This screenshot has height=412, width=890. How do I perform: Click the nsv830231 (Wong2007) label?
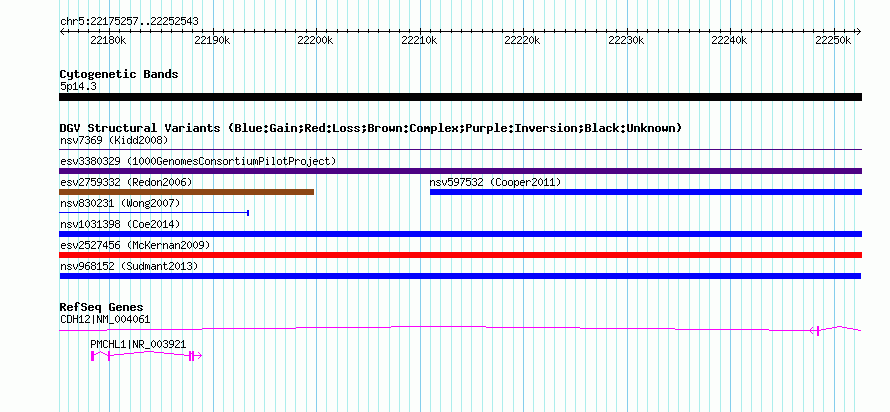[120, 203]
